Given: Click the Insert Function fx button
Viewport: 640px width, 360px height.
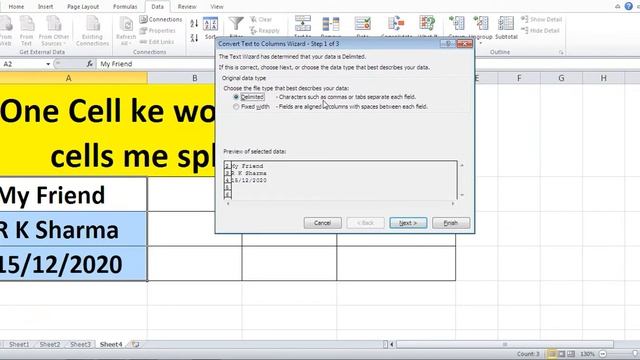Looking at the screenshot, I should (x=89, y=64).
